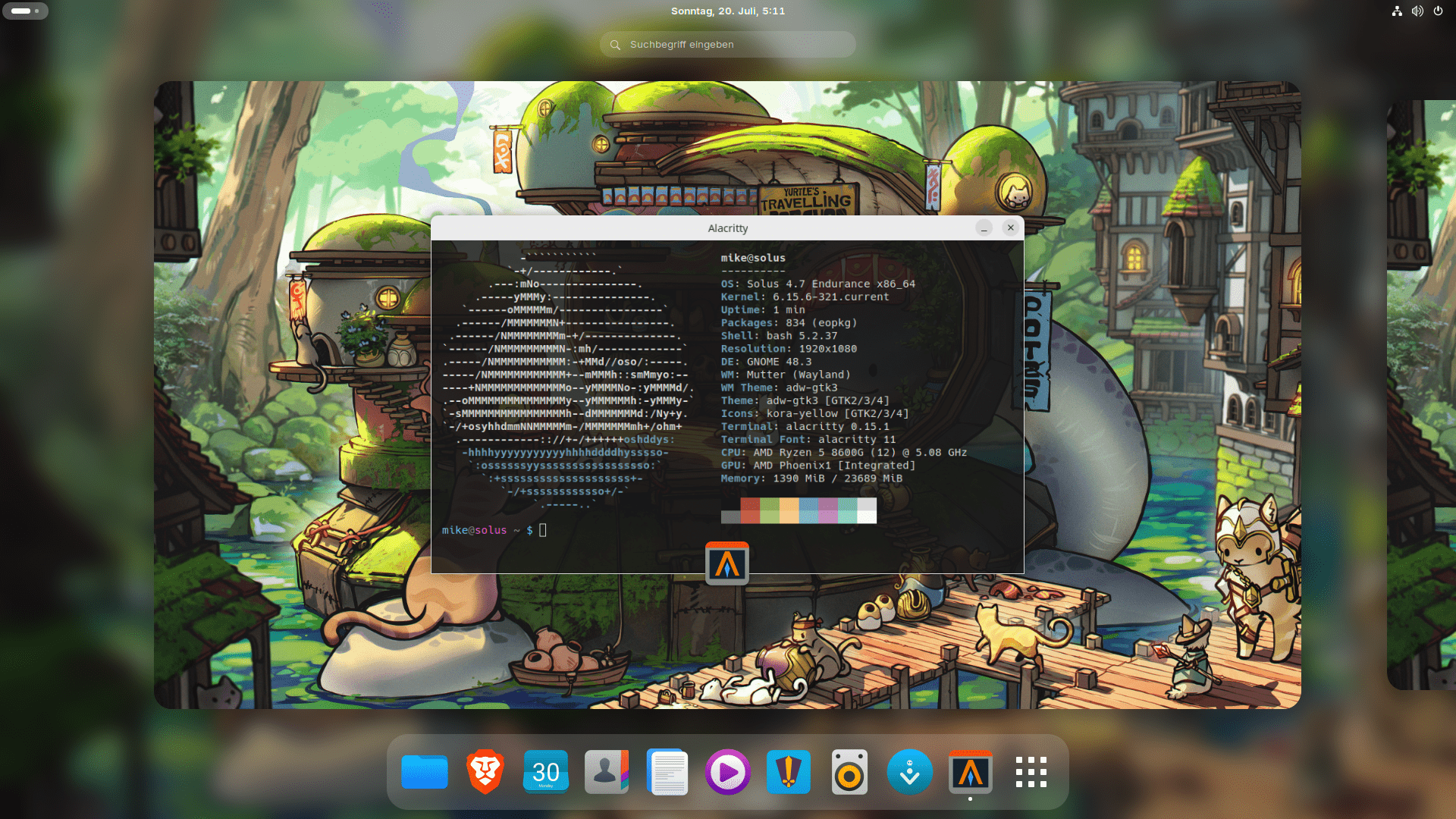1456x819 pixels.
Task: Open the power icon system menu
Action: pos(1438,11)
